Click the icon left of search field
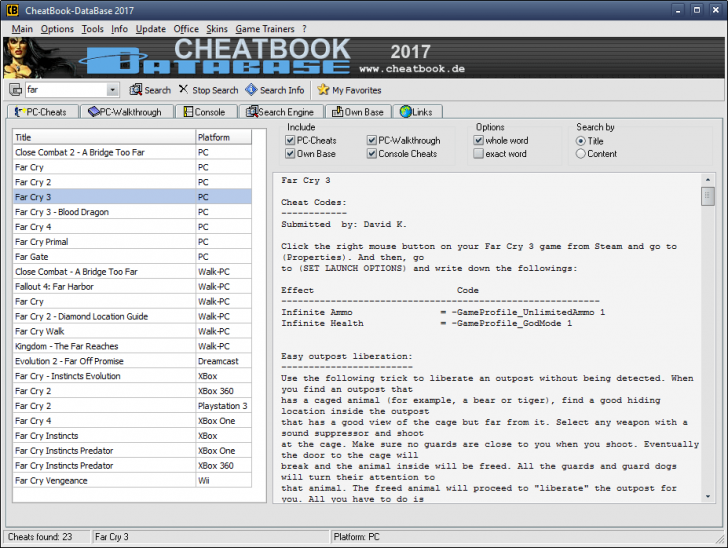This screenshot has height=548, width=728. [x=15, y=90]
